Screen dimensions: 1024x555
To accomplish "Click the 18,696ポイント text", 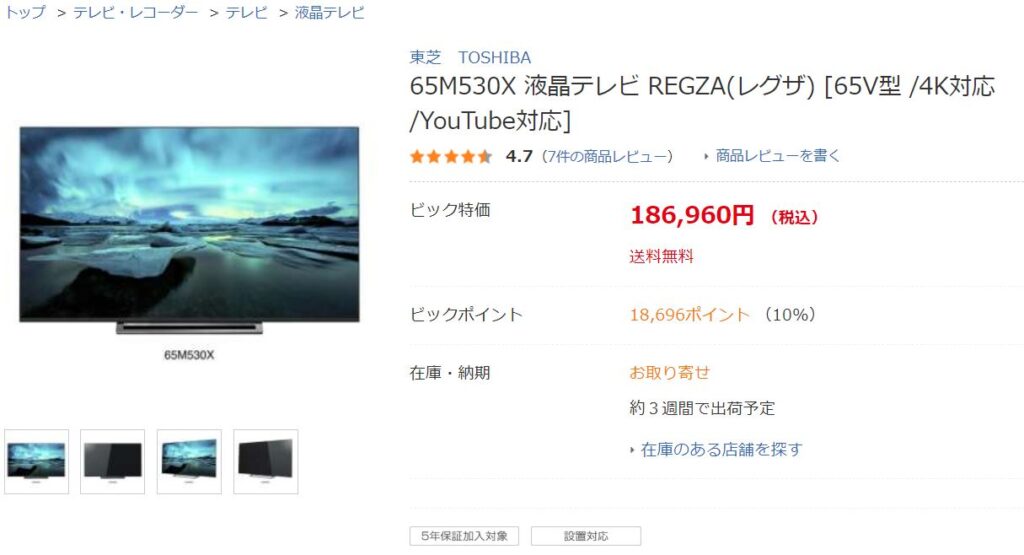I will (x=690, y=315).
